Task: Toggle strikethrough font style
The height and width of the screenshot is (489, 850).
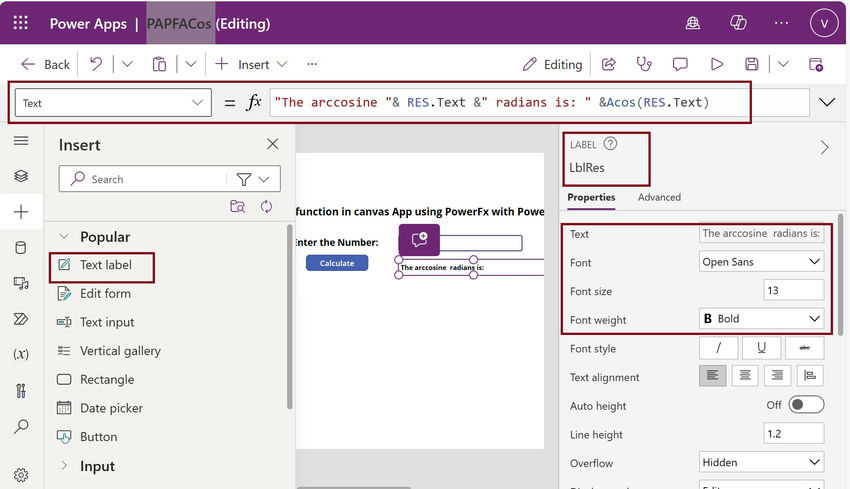Action: point(804,348)
